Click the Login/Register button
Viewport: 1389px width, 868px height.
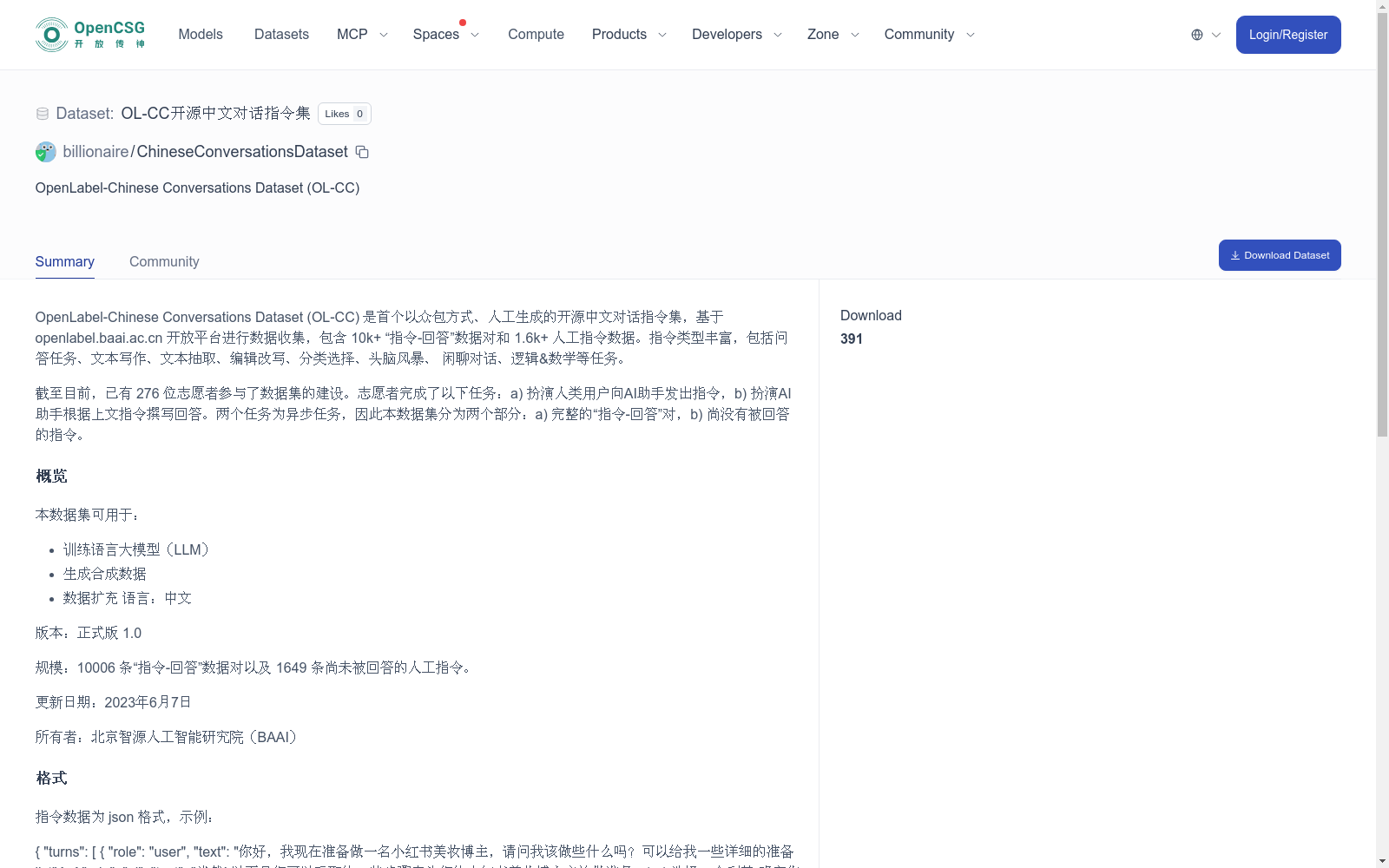click(1288, 35)
